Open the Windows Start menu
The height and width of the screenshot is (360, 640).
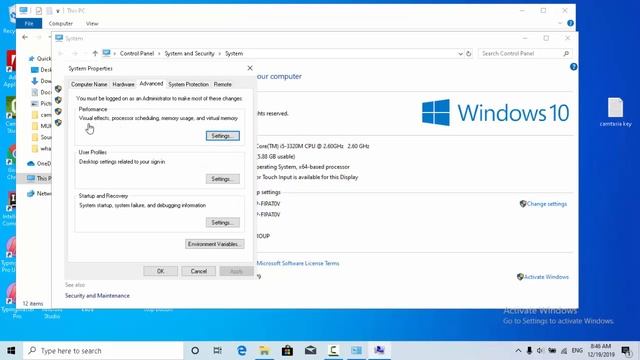coord(11,351)
